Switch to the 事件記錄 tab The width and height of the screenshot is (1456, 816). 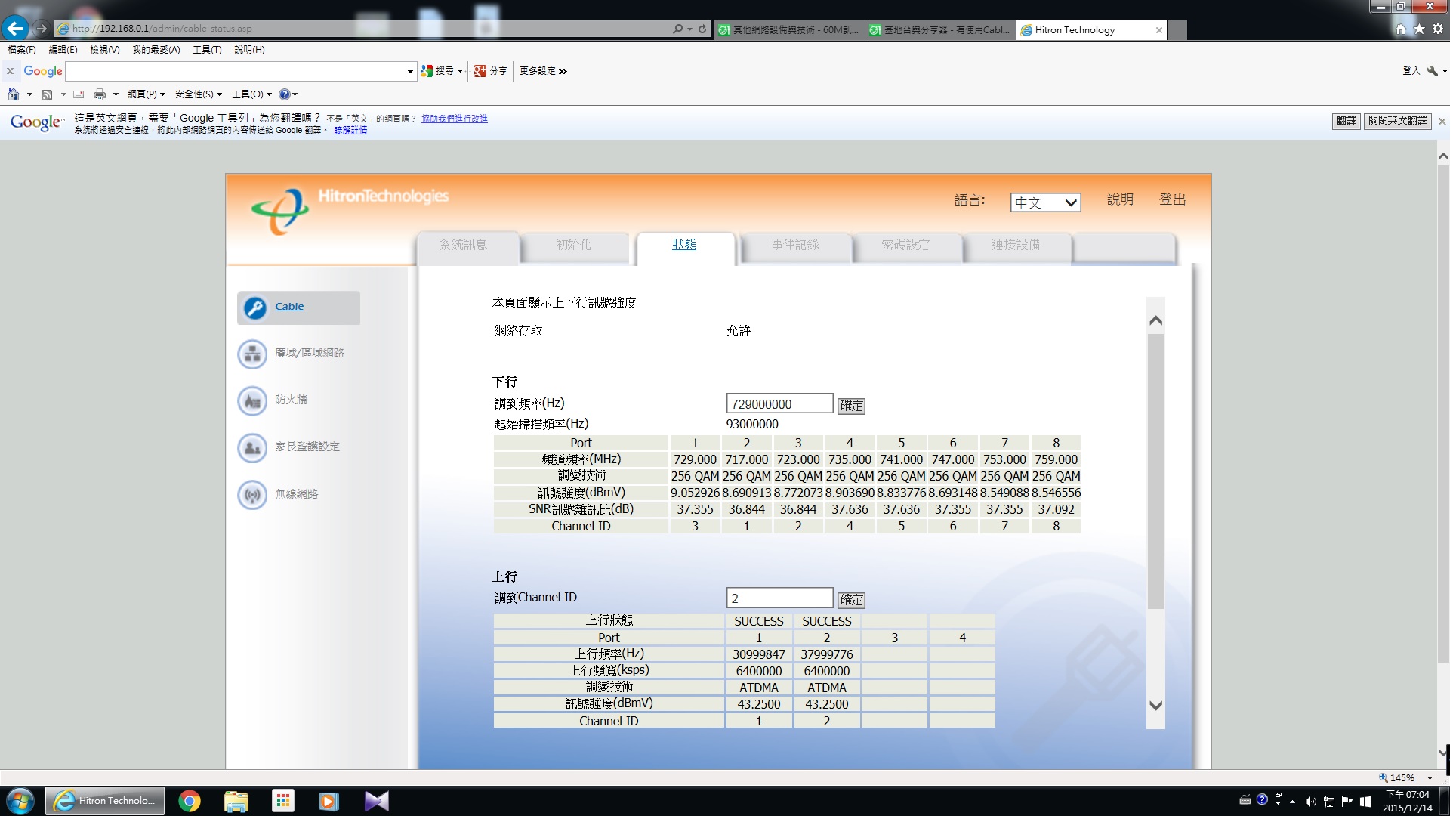pyautogui.click(x=794, y=245)
